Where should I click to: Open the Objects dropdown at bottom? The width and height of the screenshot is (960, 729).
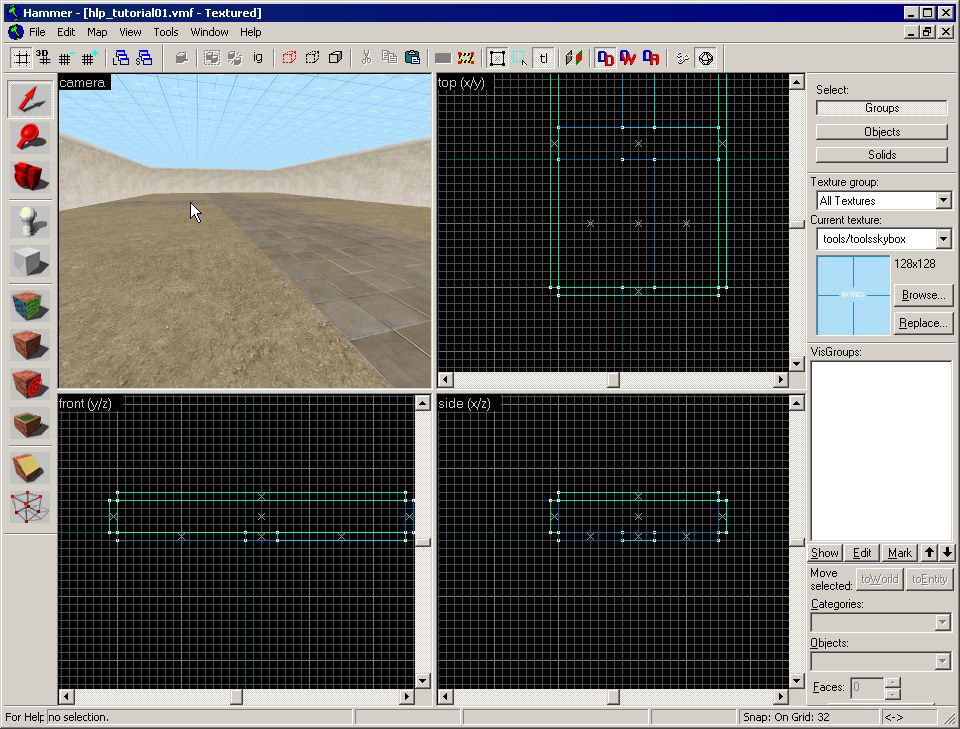942,662
